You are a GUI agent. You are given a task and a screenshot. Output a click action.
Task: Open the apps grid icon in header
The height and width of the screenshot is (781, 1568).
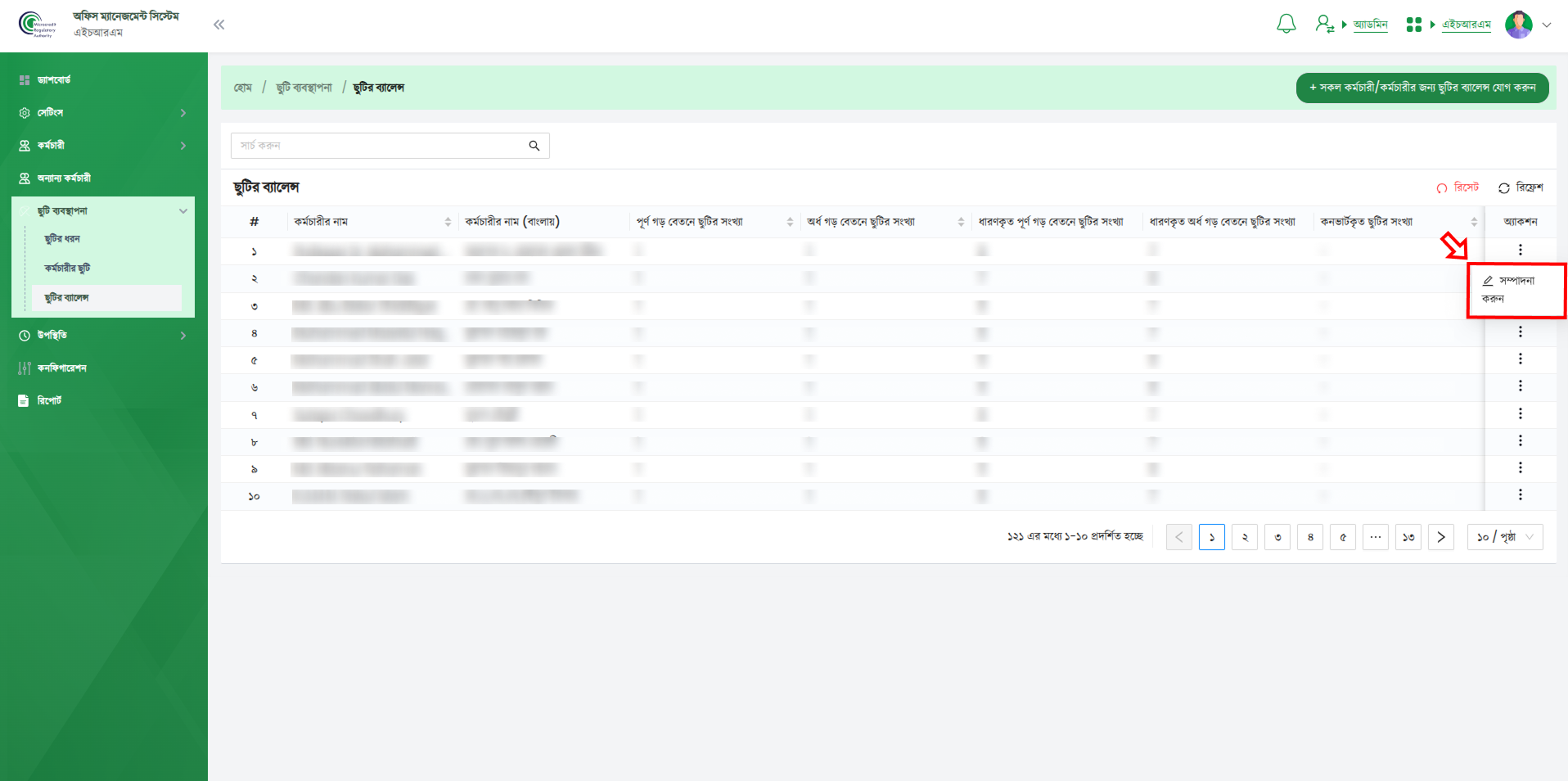1413,25
